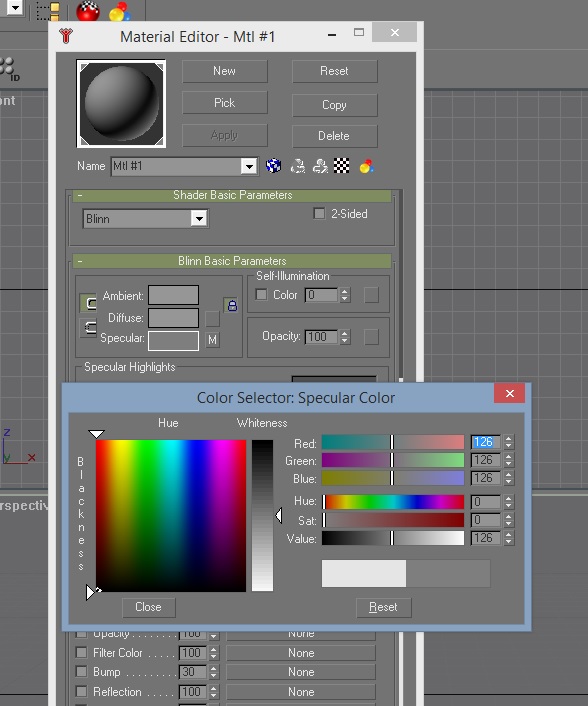The width and height of the screenshot is (588, 706).
Task: Click the material preview sphere thumbnail
Action: point(121,104)
